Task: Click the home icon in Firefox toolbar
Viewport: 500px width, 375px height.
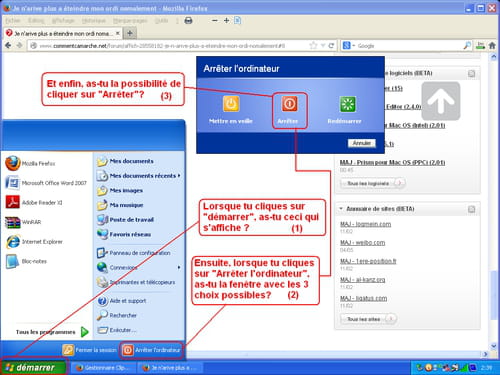Action: coord(492,46)
